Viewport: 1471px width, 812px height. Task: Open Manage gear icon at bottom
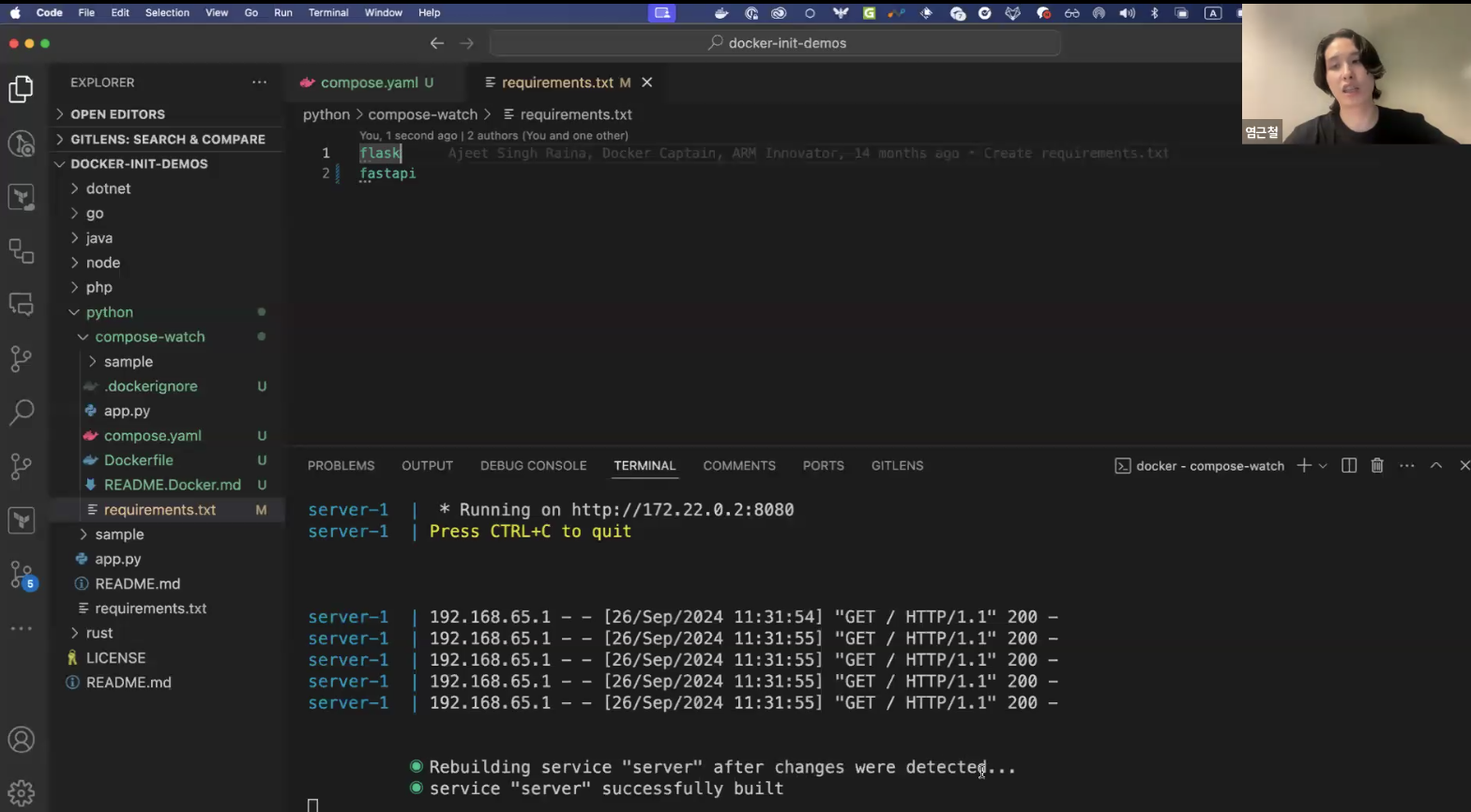[21, 792]
